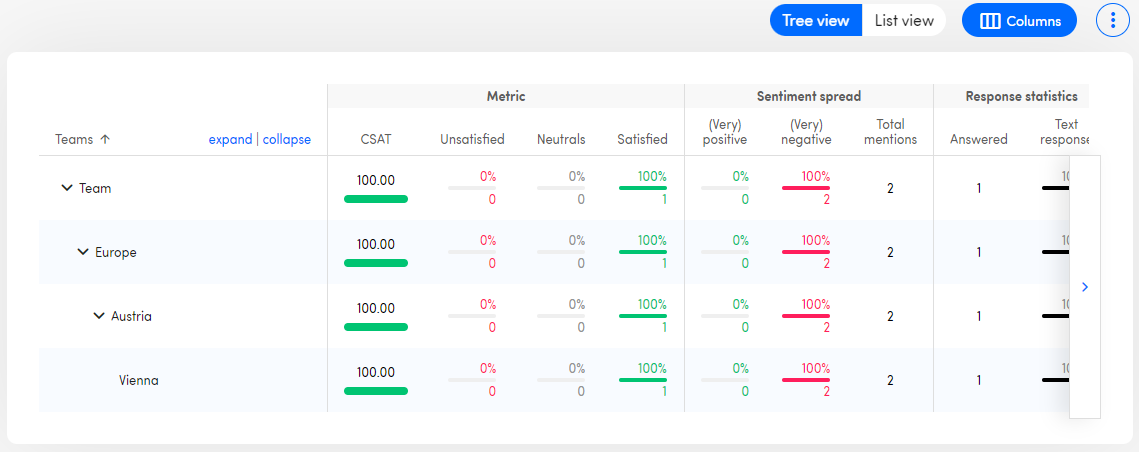Collapse the Europe row chevron
The height and width of the screenshot is (452, 1139).
pyautogui.click(x=83, y=252)
